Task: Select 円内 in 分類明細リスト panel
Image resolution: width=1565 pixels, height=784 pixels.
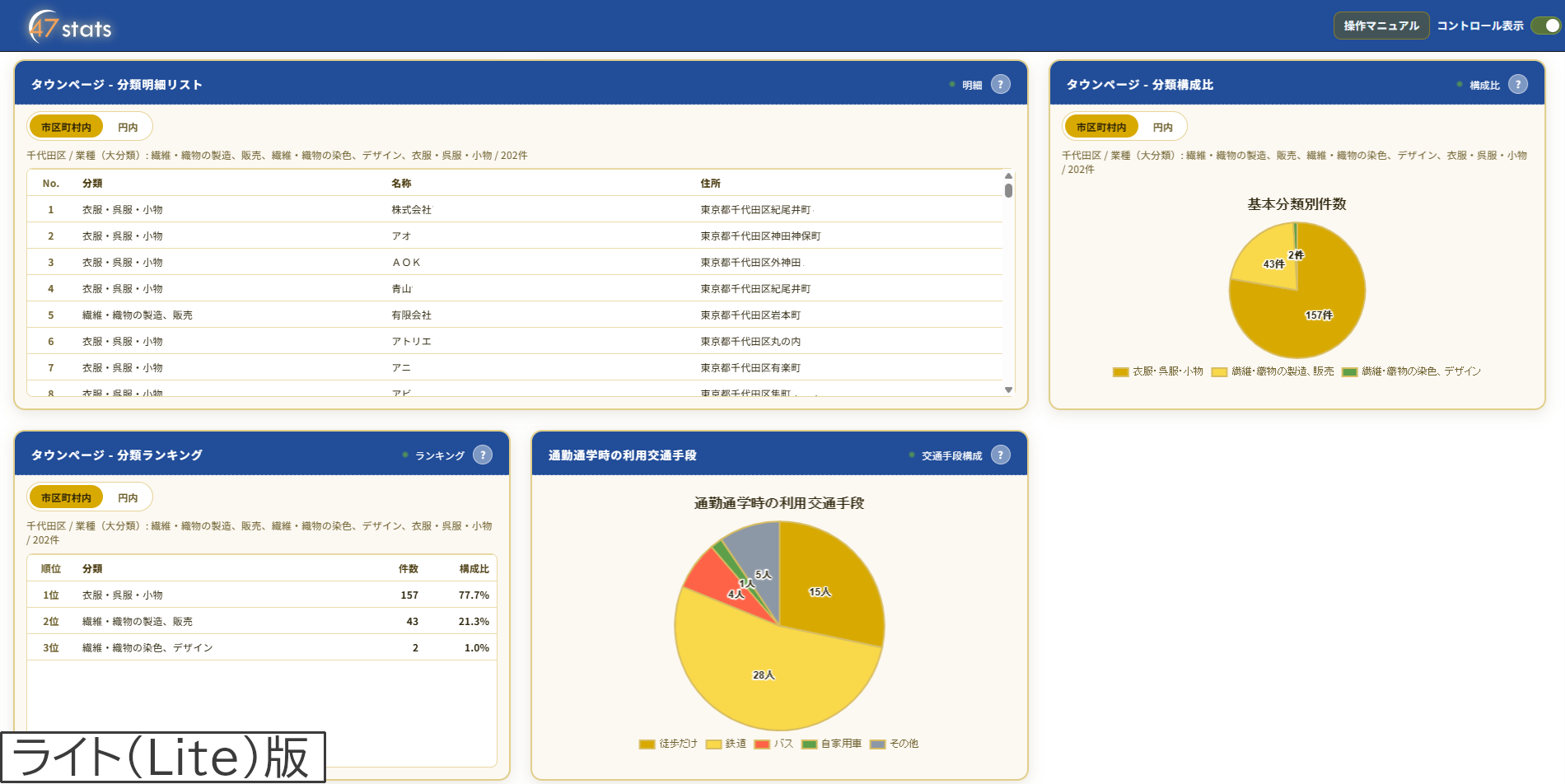Action: tap(128, 127)
